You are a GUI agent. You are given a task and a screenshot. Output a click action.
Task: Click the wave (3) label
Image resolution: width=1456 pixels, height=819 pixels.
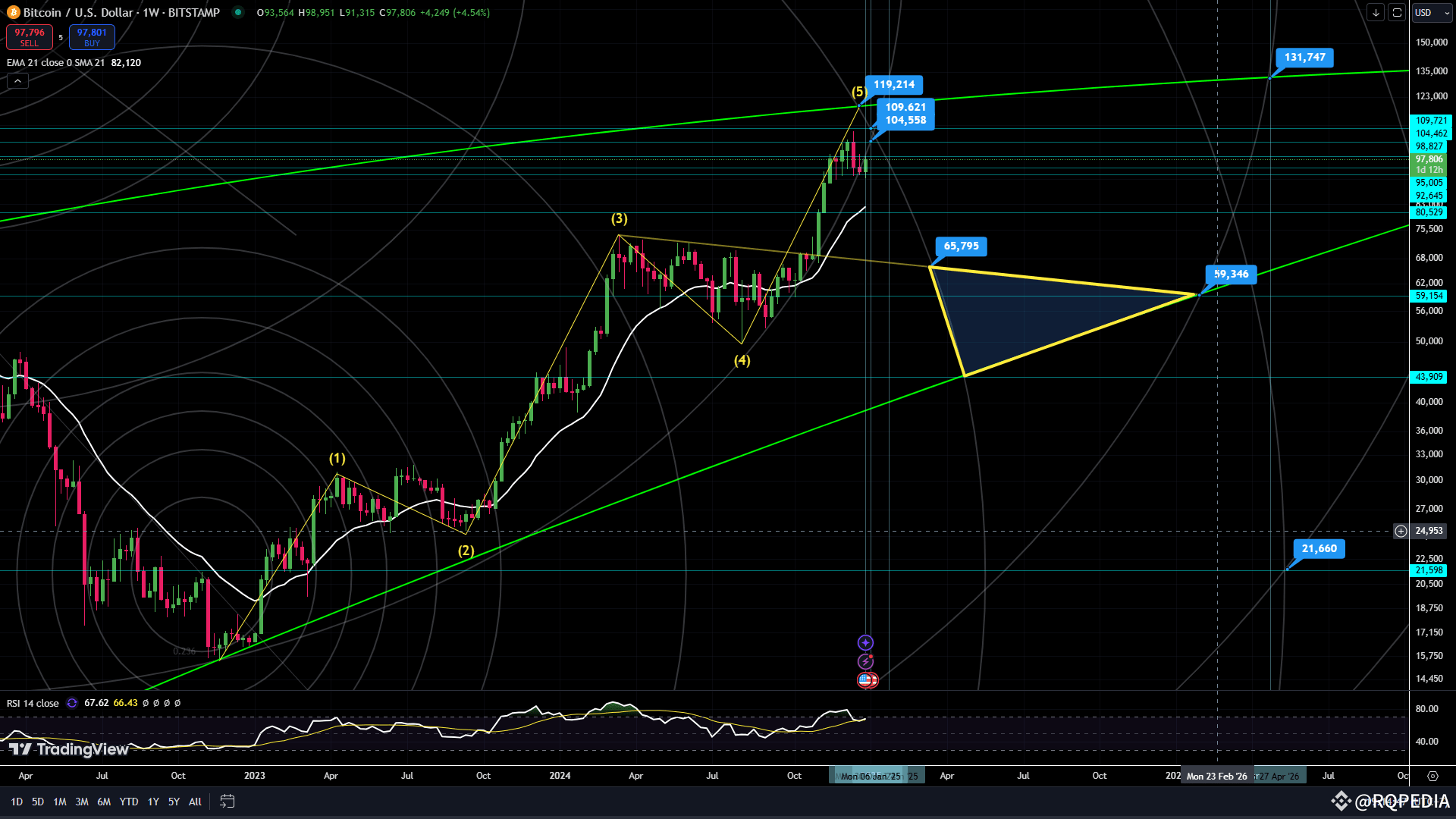pyautogui.click(x=620, y=219)
